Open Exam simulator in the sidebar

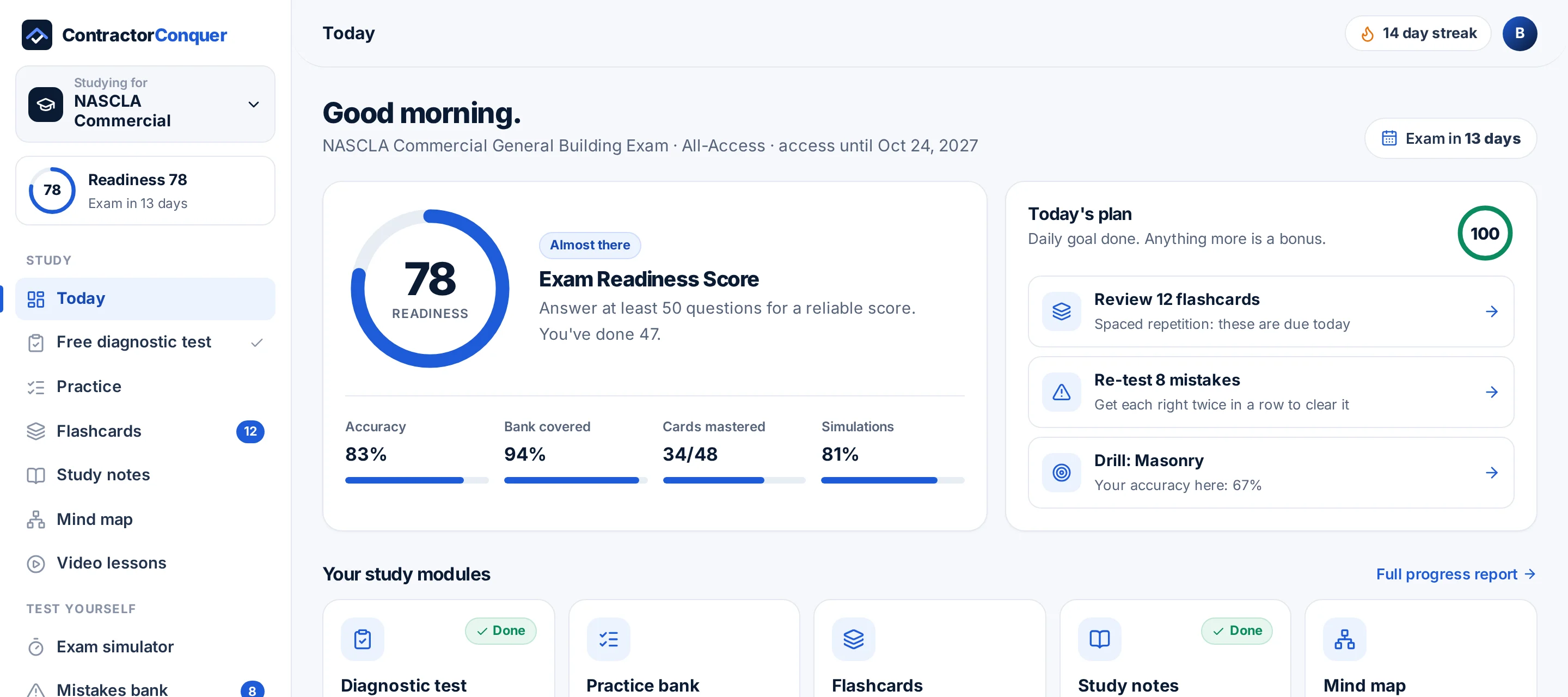145,646
